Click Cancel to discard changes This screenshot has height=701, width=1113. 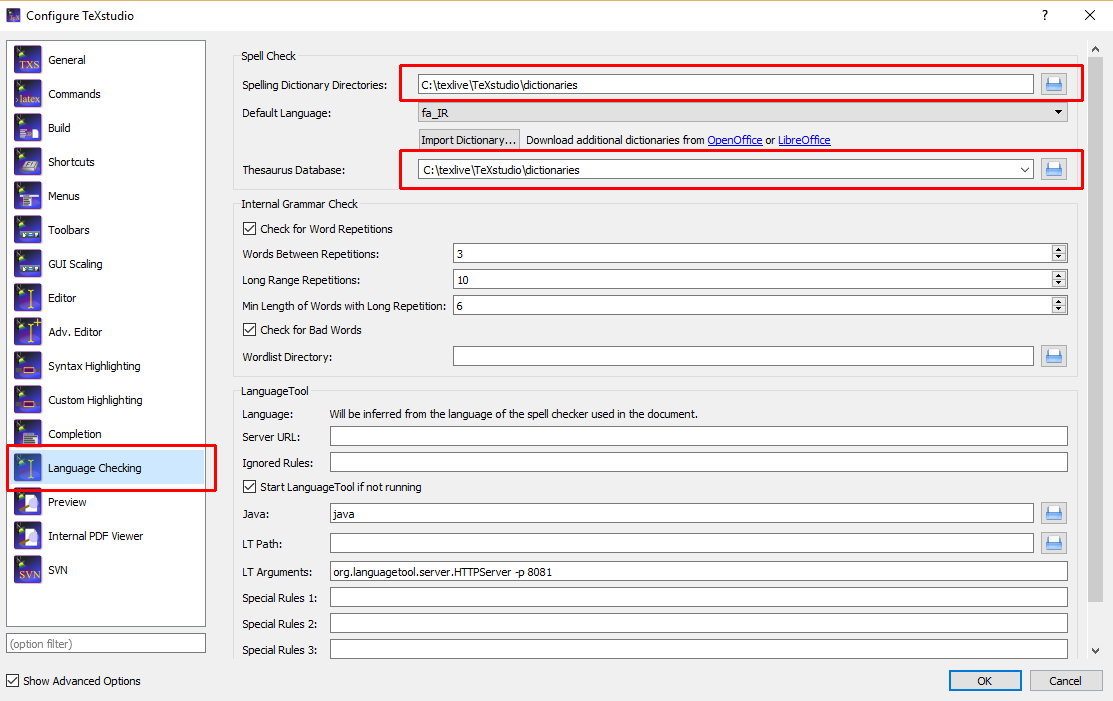click(1065, 680)
